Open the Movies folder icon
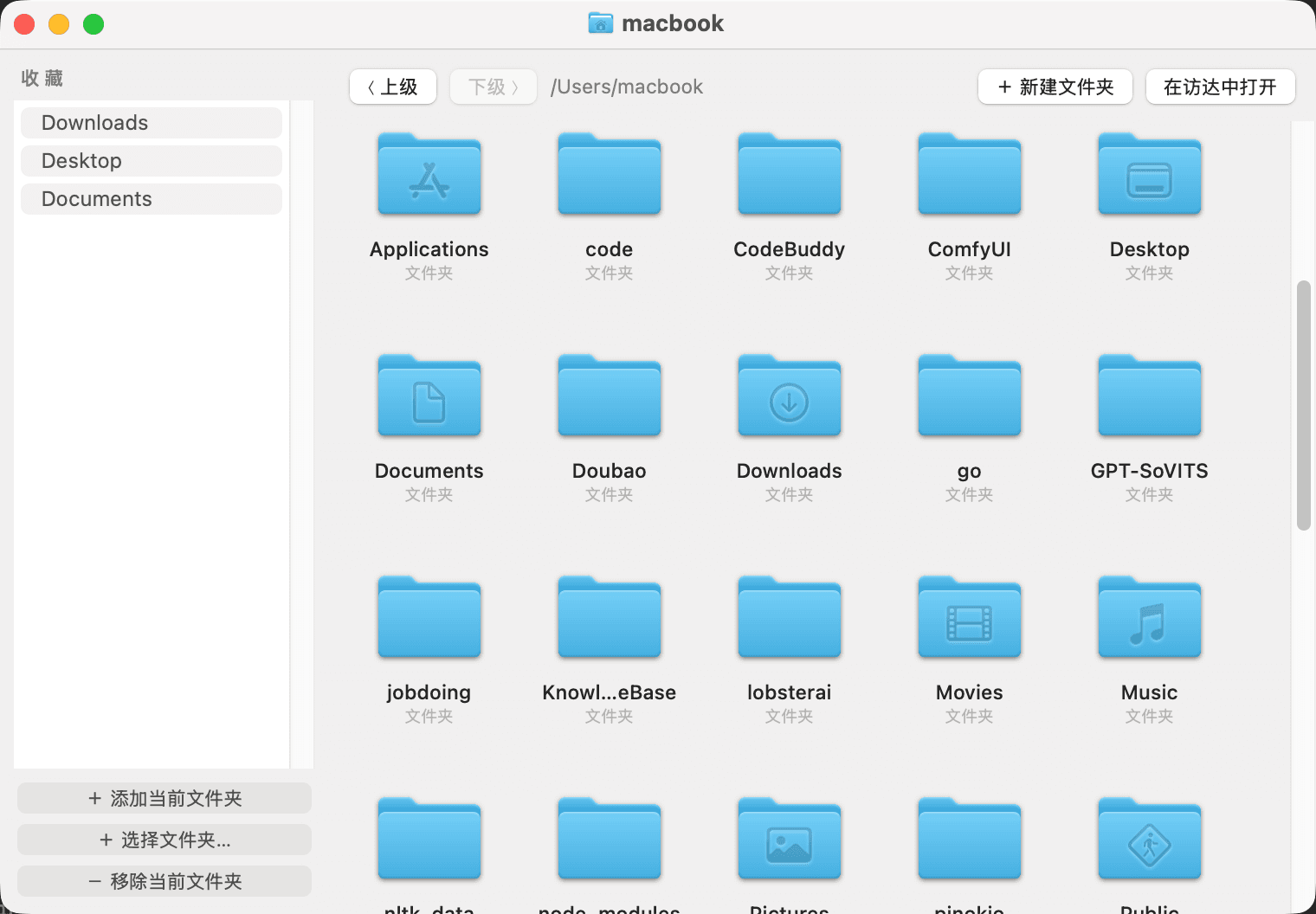The width and height of the screenshot is (1316, 914). 970,617
